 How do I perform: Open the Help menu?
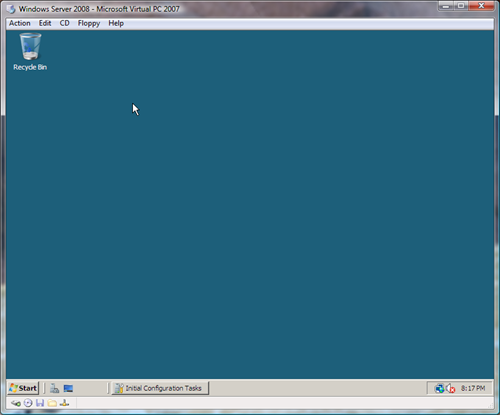116,23
